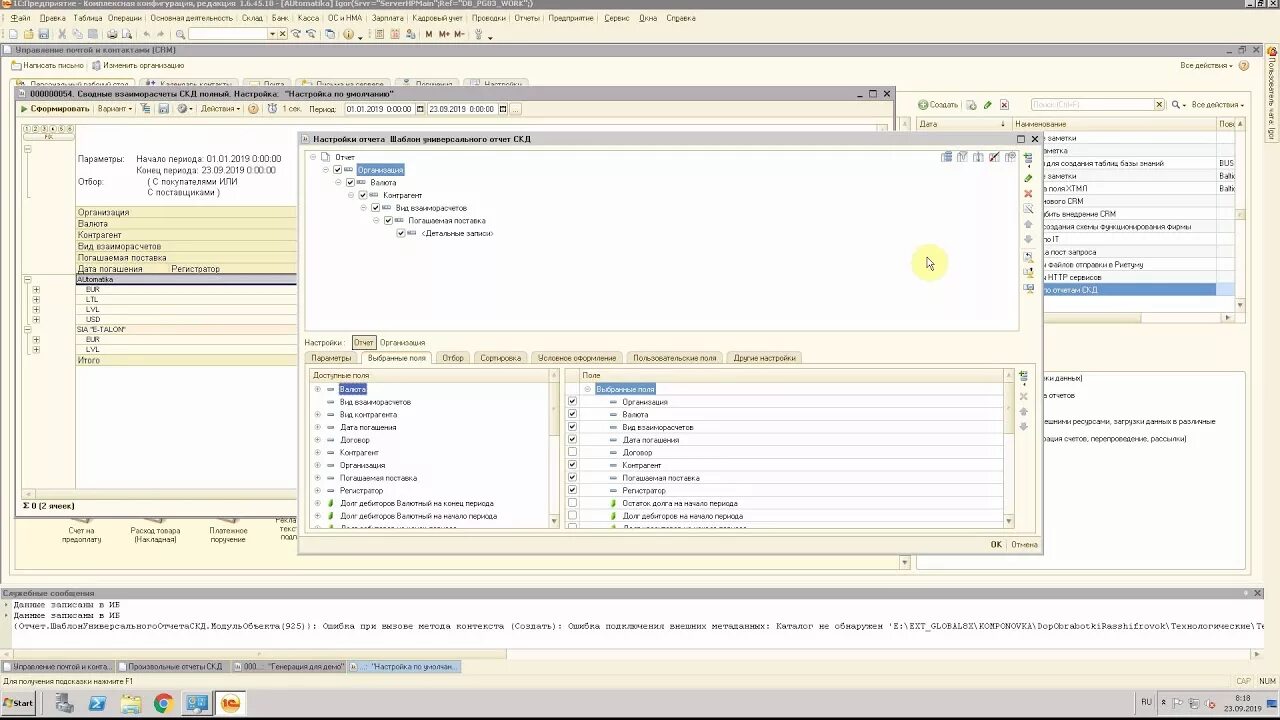
Task: Select Долг дебиторов Валютный на конец периода available field
Action: pyautogui.click(x=417, y=503)
